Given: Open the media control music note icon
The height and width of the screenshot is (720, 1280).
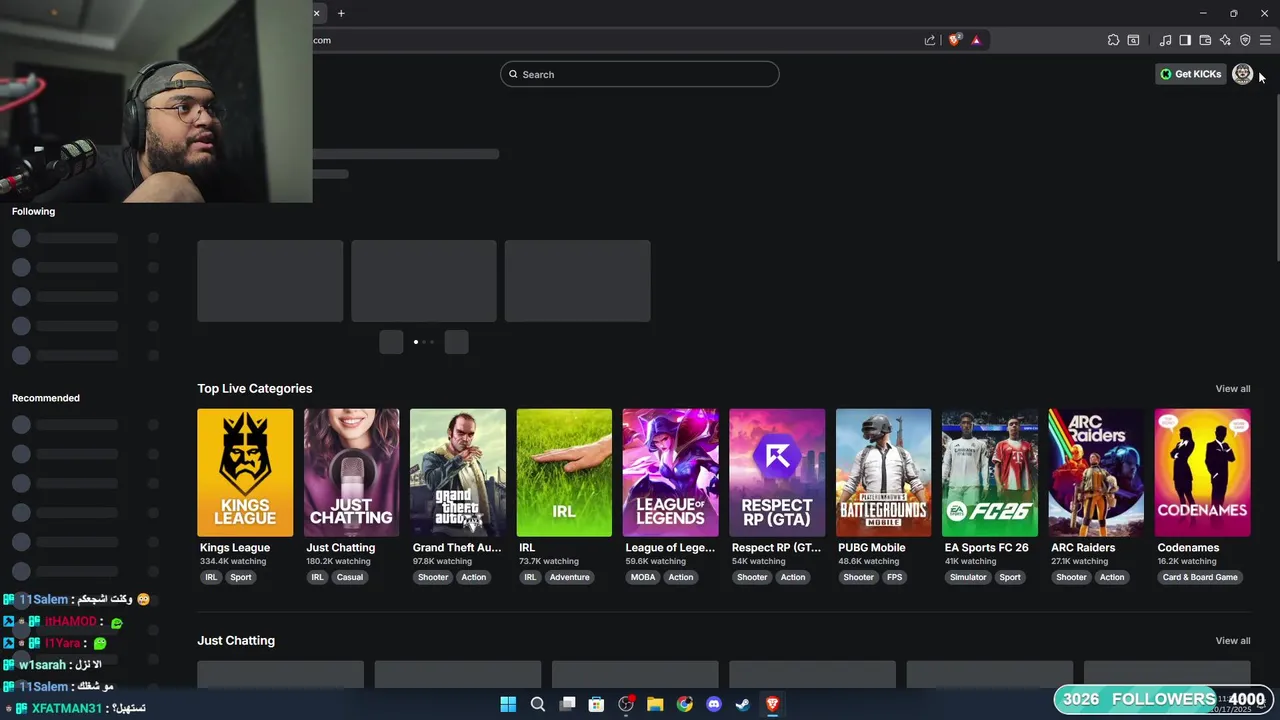Looking at the screenshot, I should (1165, 40).
